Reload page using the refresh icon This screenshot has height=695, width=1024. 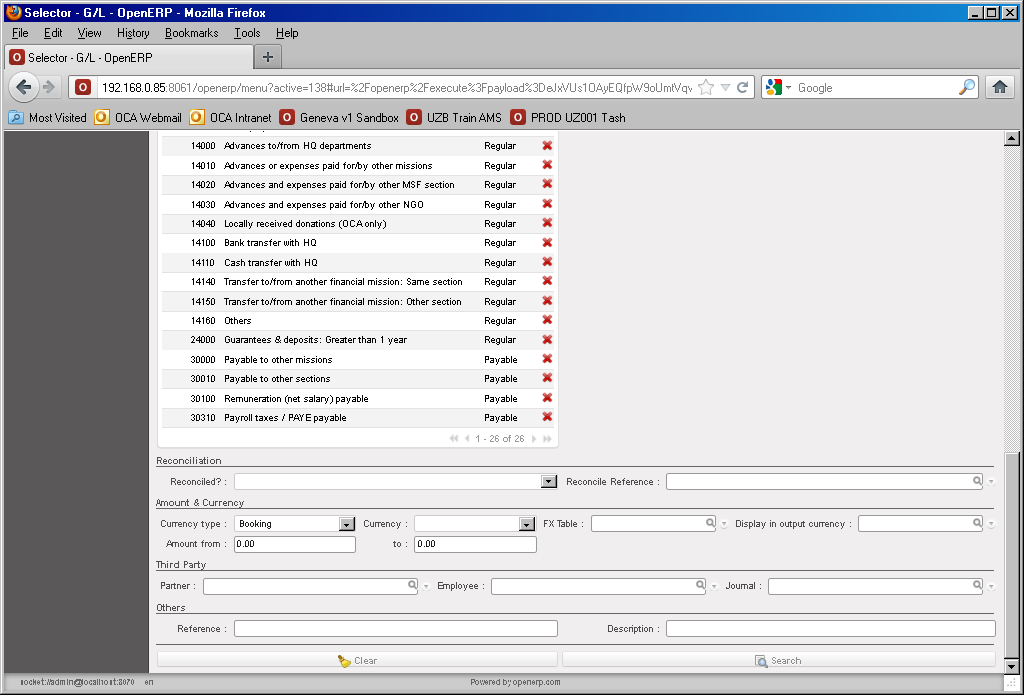coord(743,87)
